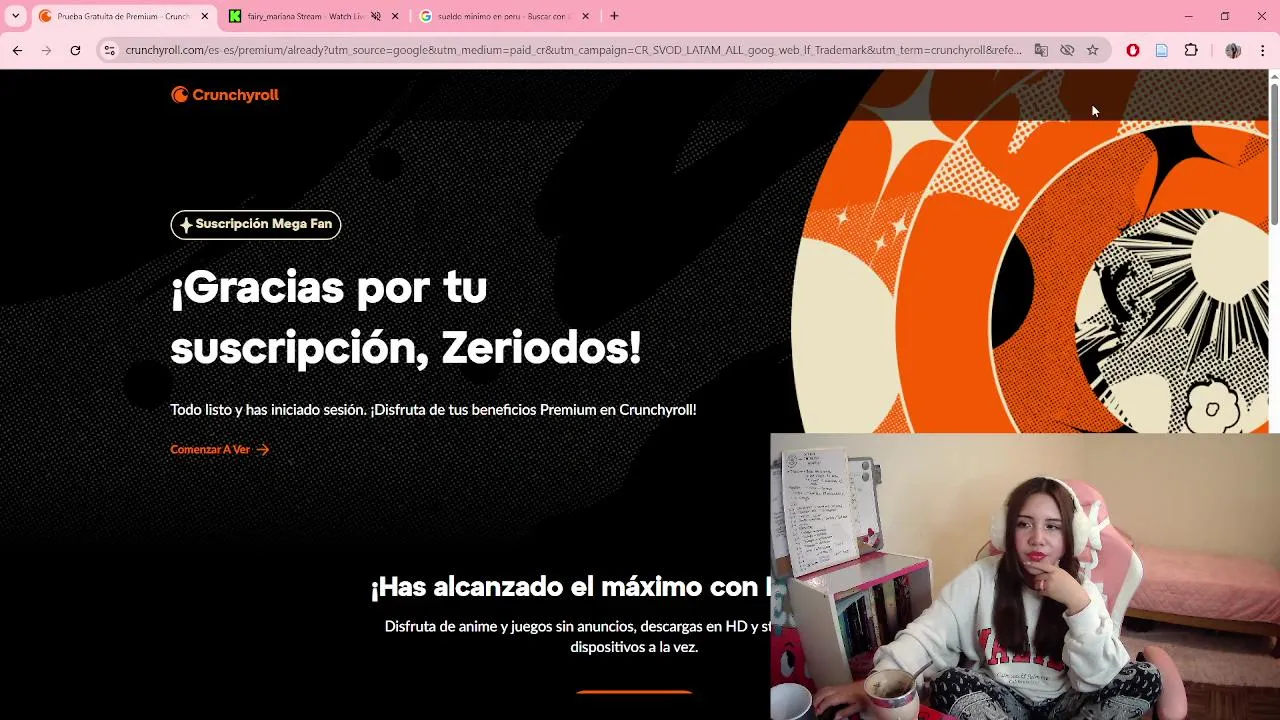Click the arrow next to Comenzar A Ver
Screen dimensions: 1280x720
coord(263,450)
